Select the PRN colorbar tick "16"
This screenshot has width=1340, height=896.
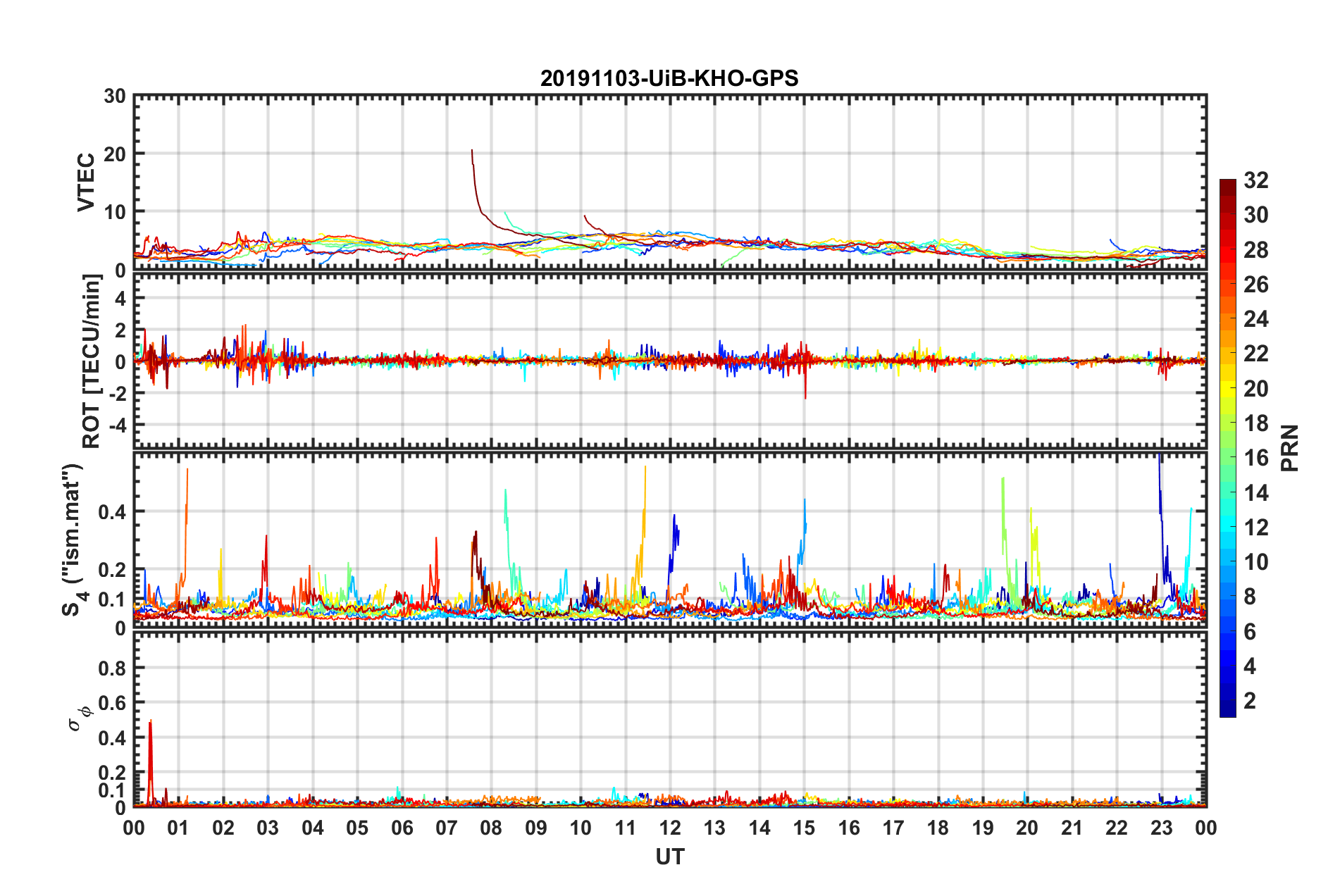[x=1256, y=458]
